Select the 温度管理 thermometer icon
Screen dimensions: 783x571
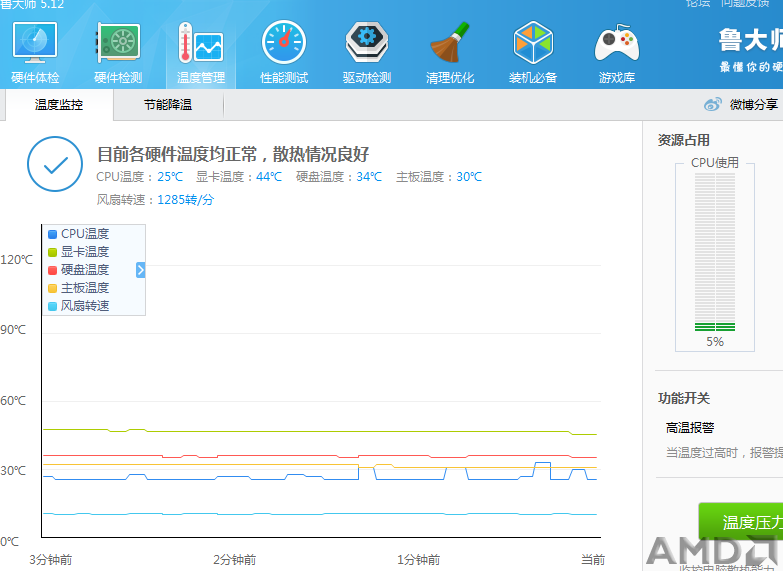click(201, 42)
